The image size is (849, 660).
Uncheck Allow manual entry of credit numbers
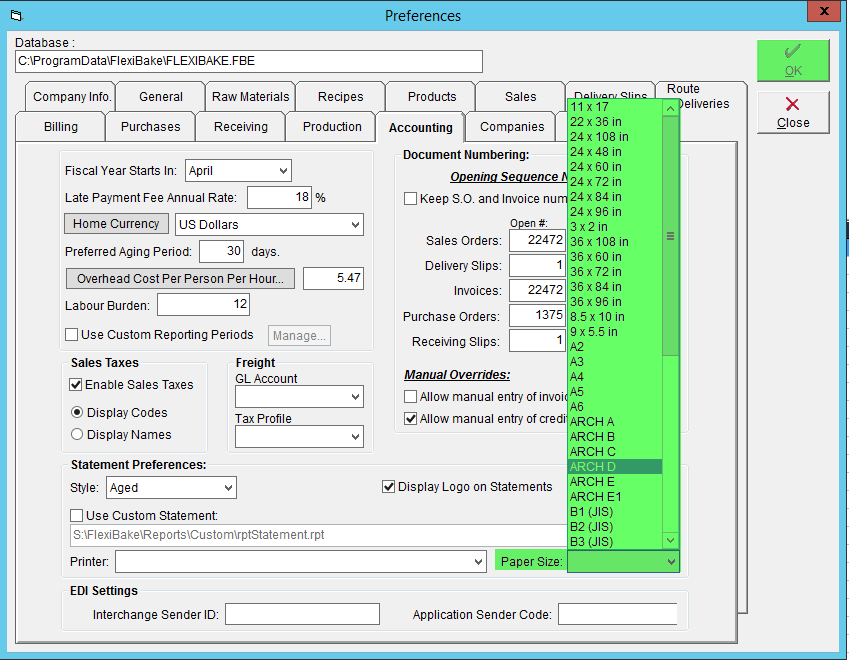tap(410, 419)
